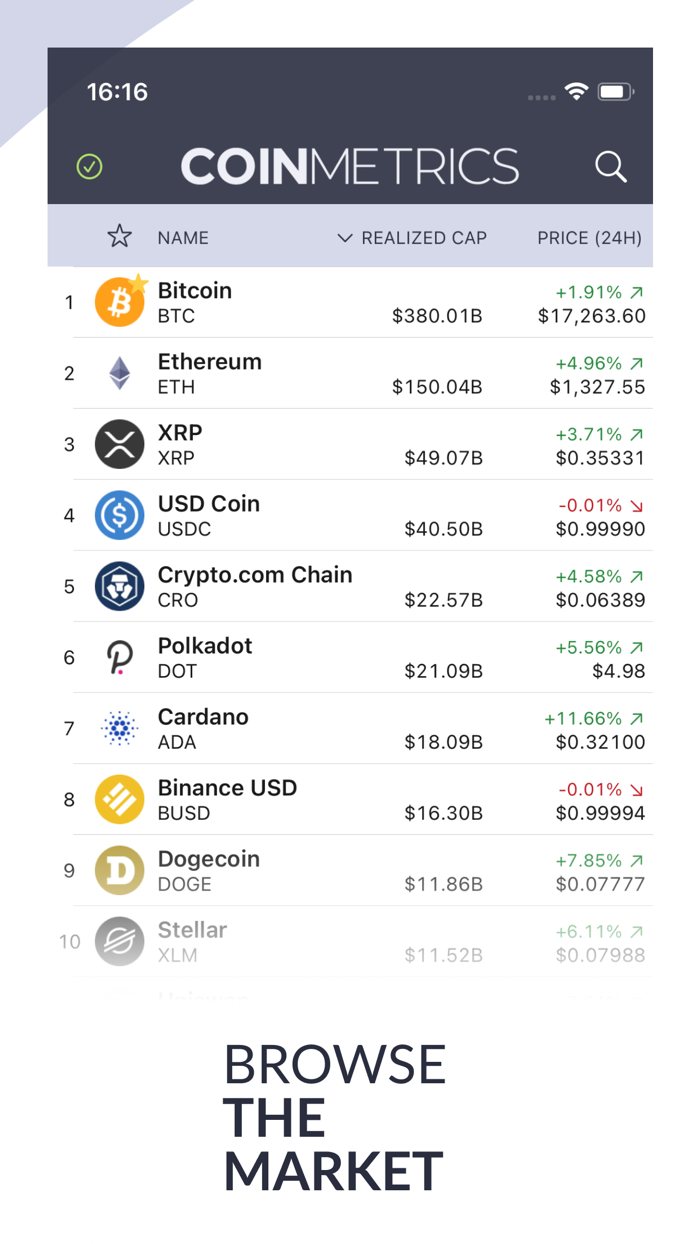Select the Bitcoin coin logo
Viewport: 700px width, 1244px height.
pos(119,302)
